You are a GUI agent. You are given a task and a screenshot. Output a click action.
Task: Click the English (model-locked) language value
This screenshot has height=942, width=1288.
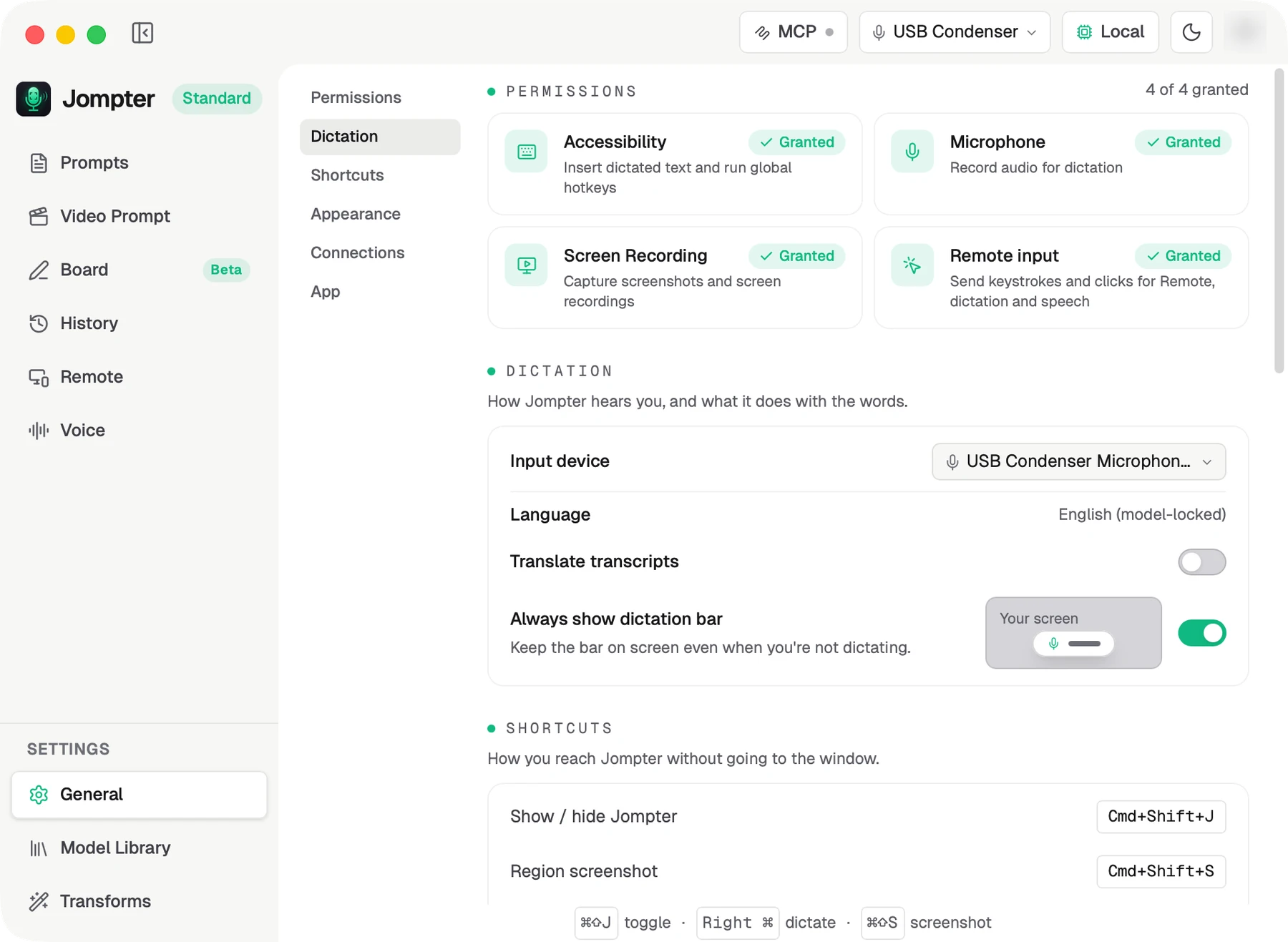coord(1142,515)
